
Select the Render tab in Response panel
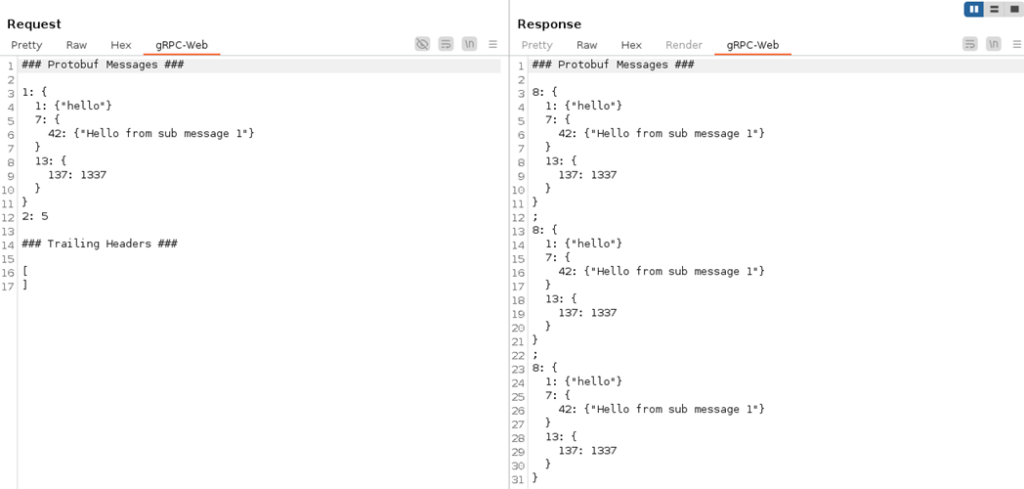pos(684,45)
